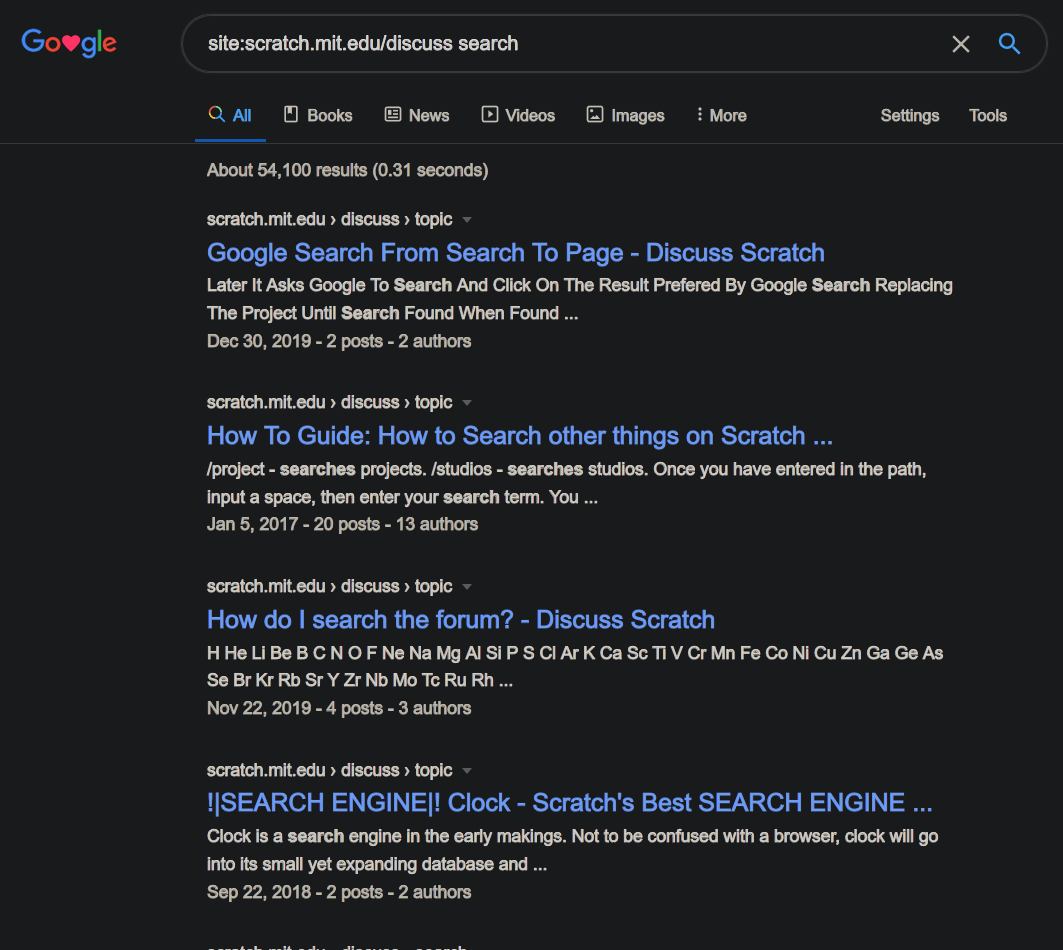Open the Books search filter
The width and height of the screenshot is (1063, 950).
318,115
